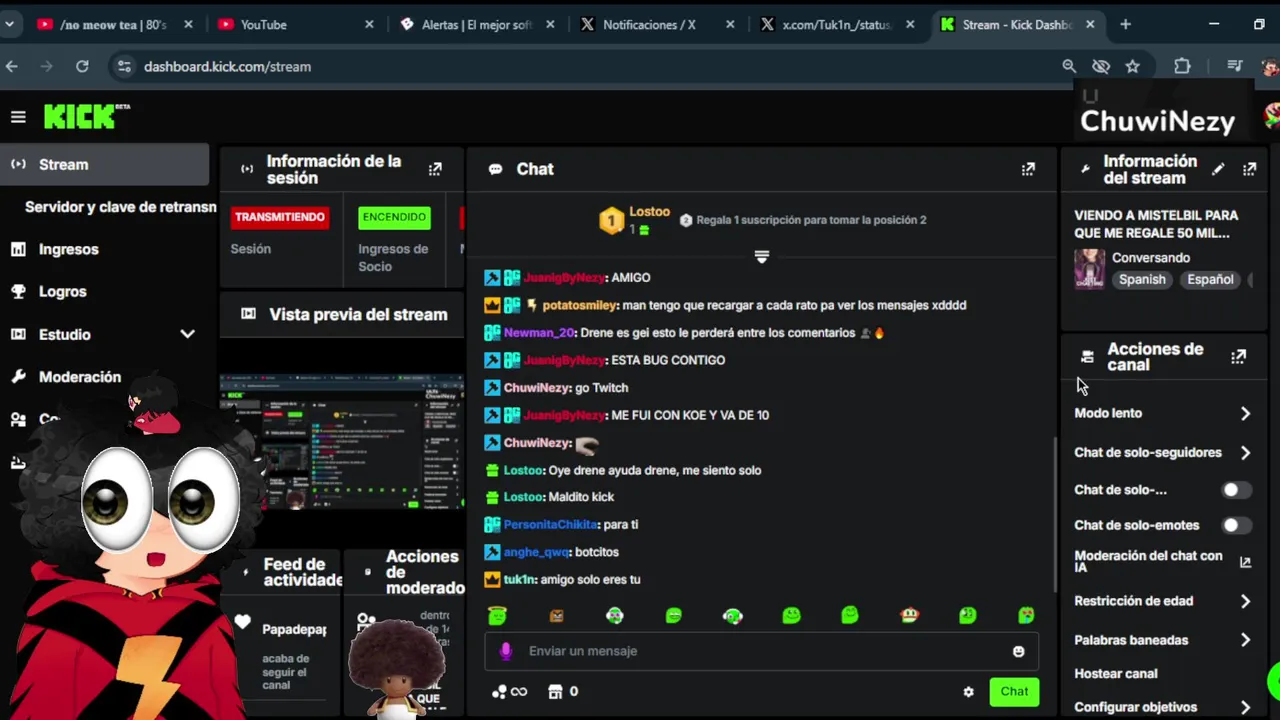
Task: Click the gift sub icon beside Regala
Action: pyautogui.click(x=686, y=220)
